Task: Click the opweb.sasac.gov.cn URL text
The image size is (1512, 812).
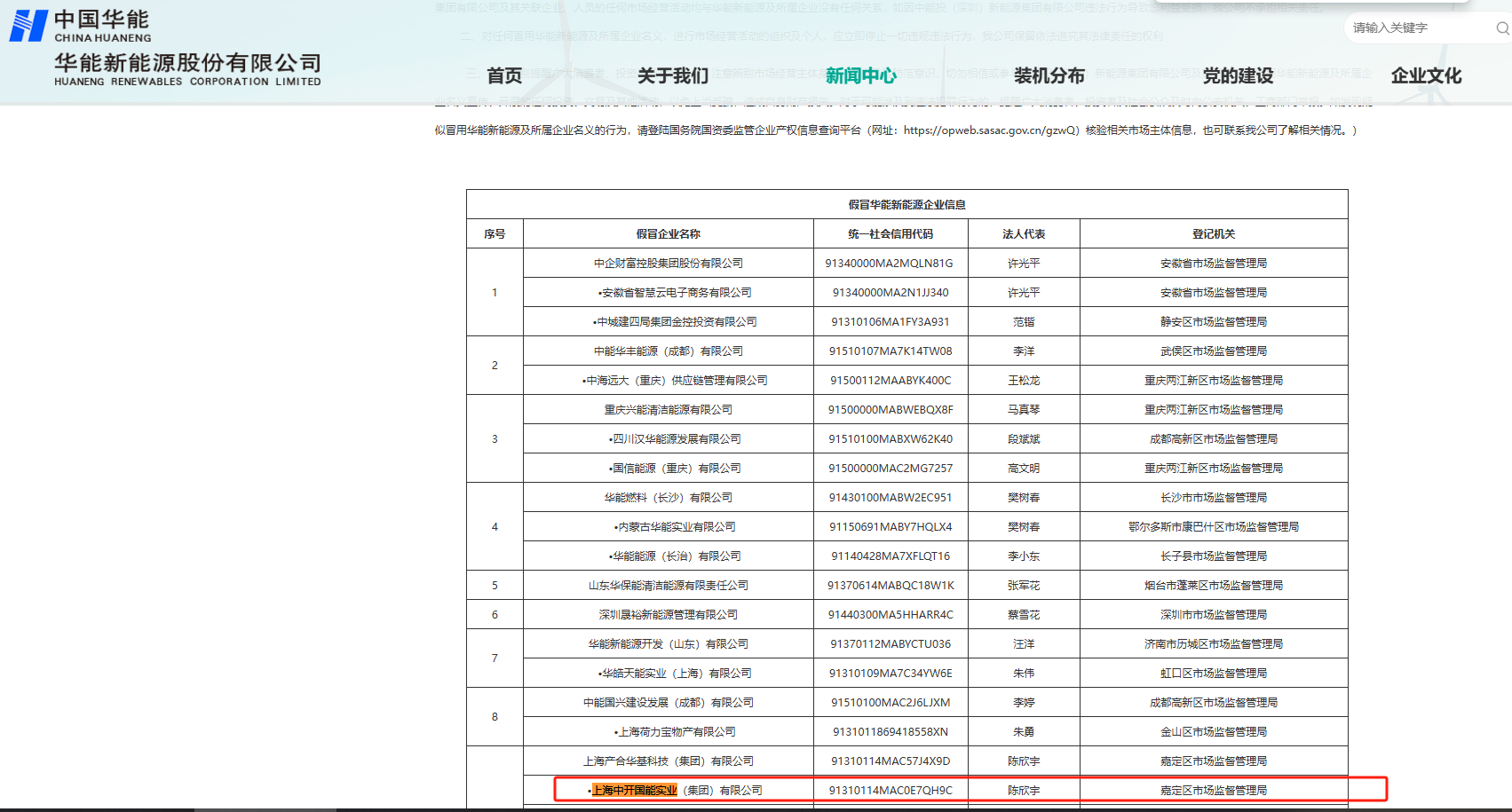Action: click(x=992, y=130)
